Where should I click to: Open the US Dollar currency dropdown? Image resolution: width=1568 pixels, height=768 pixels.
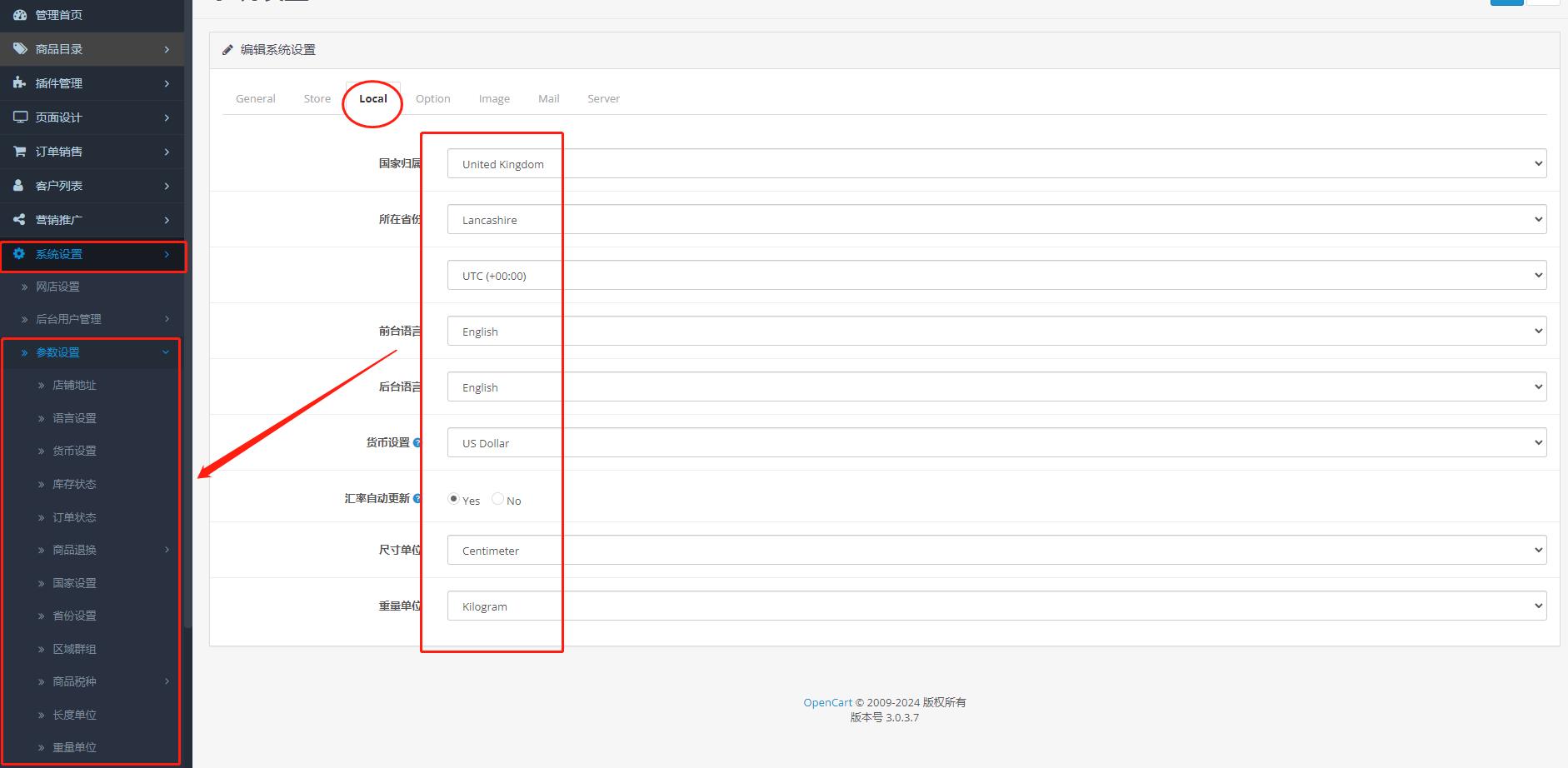pos(996,442)
